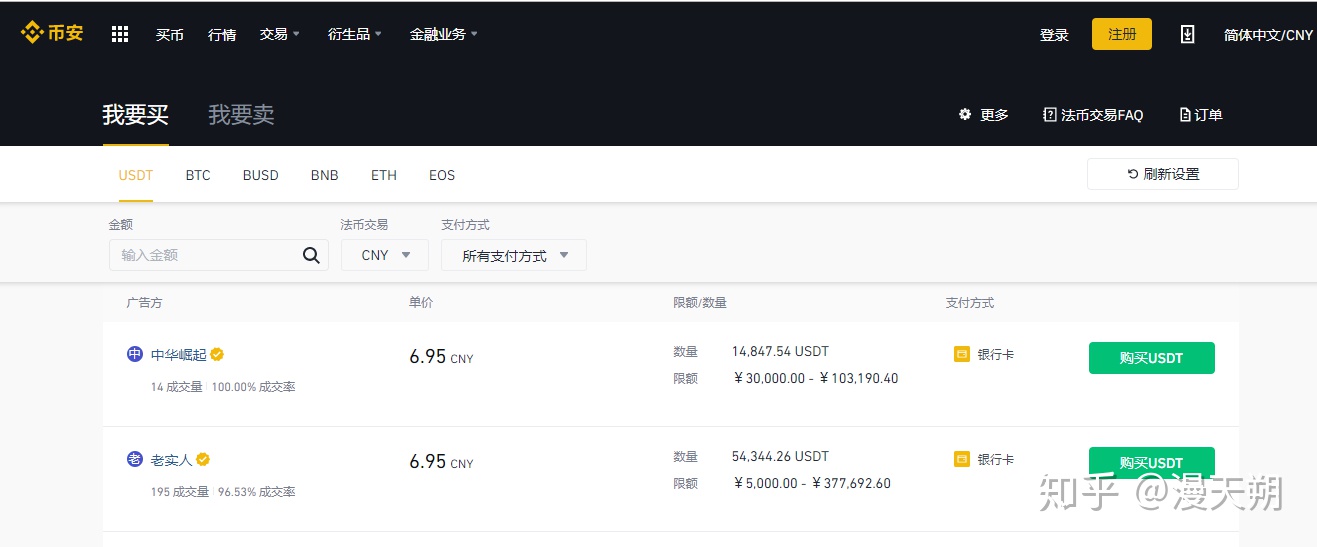Viewport: 1317px width, 547px height.
Task: Click the 登录 login link
Action: pyautogui.click(x=1054, y=35)
